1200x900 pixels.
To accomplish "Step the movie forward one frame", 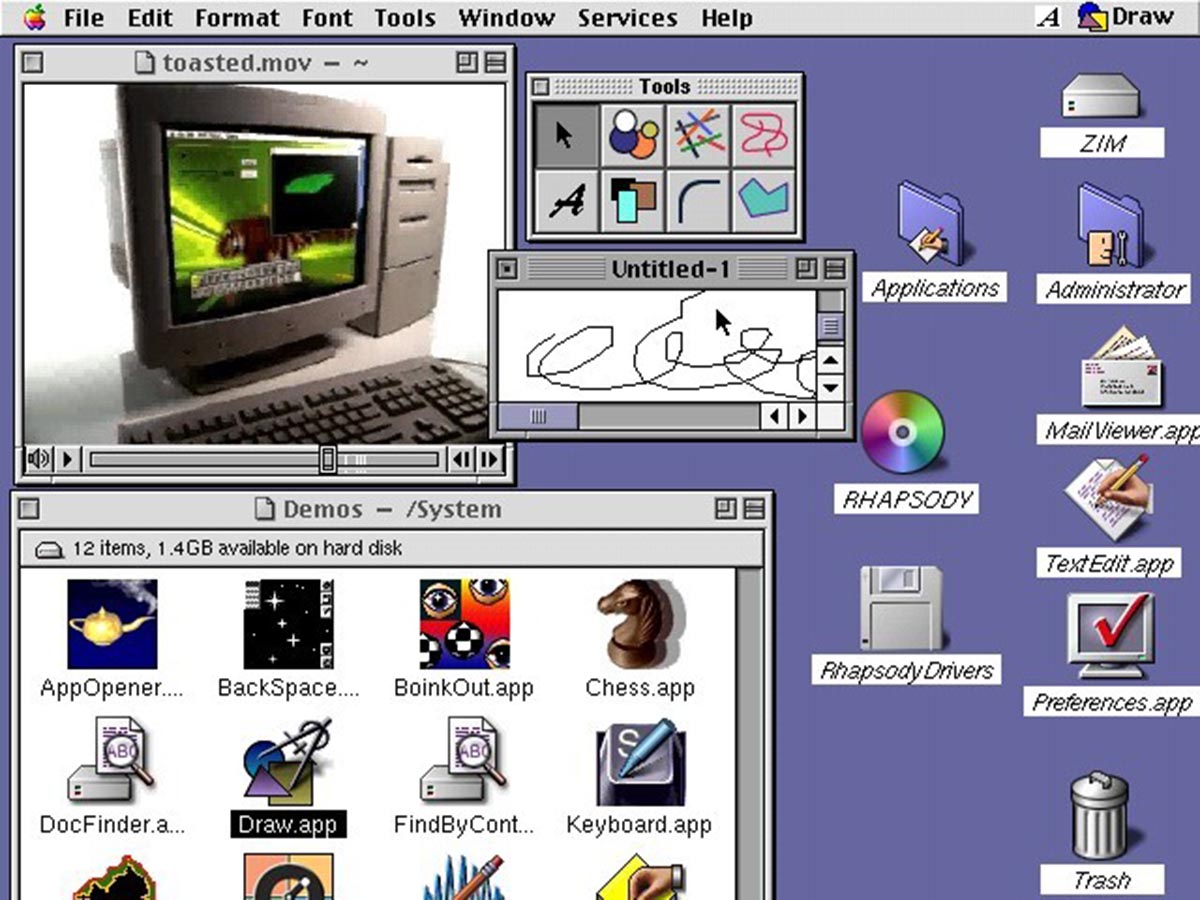I will [489, 459].
